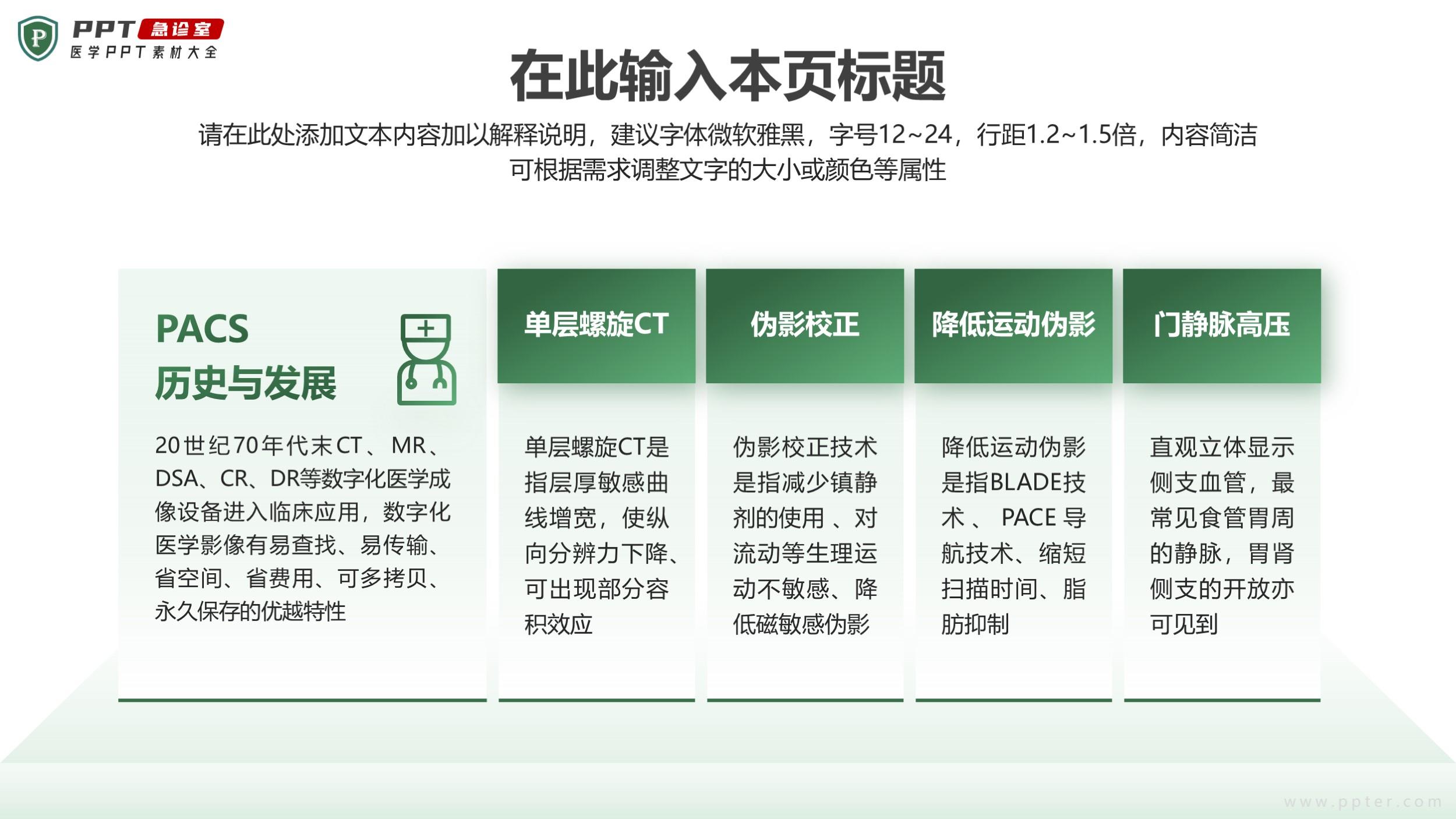Select the 降低运动伪影 green header
The width and height of the screenshot is (1456, 819).
(x=1013, y=325)
